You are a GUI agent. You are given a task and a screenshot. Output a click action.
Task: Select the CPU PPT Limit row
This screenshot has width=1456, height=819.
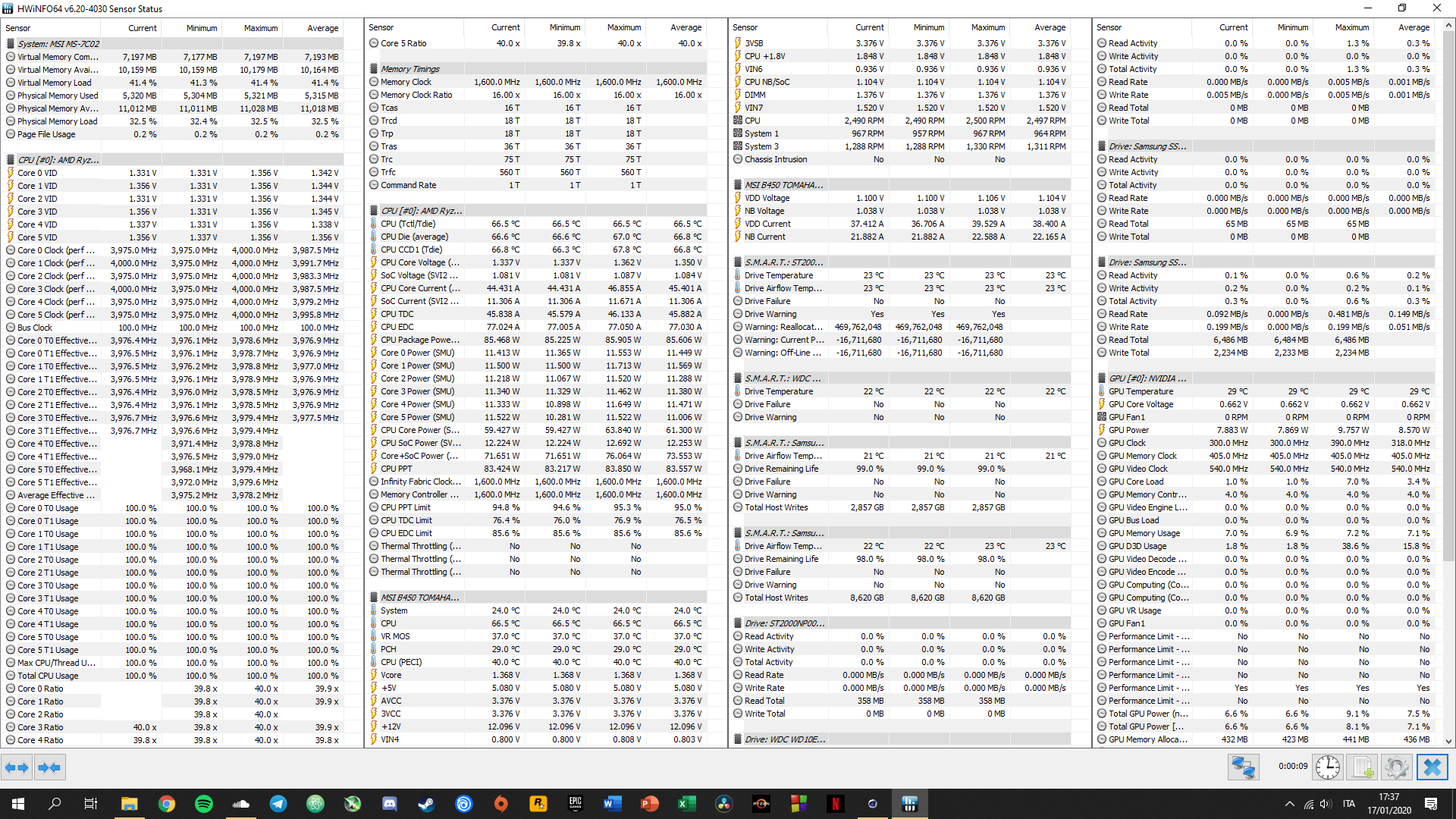point(538,507)
